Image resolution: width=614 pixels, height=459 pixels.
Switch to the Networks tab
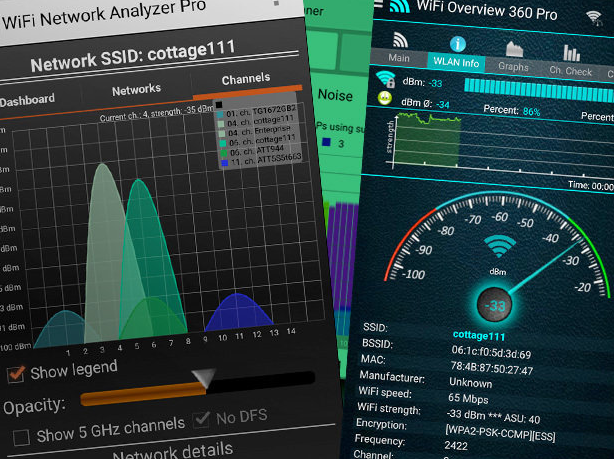point(136,90)
